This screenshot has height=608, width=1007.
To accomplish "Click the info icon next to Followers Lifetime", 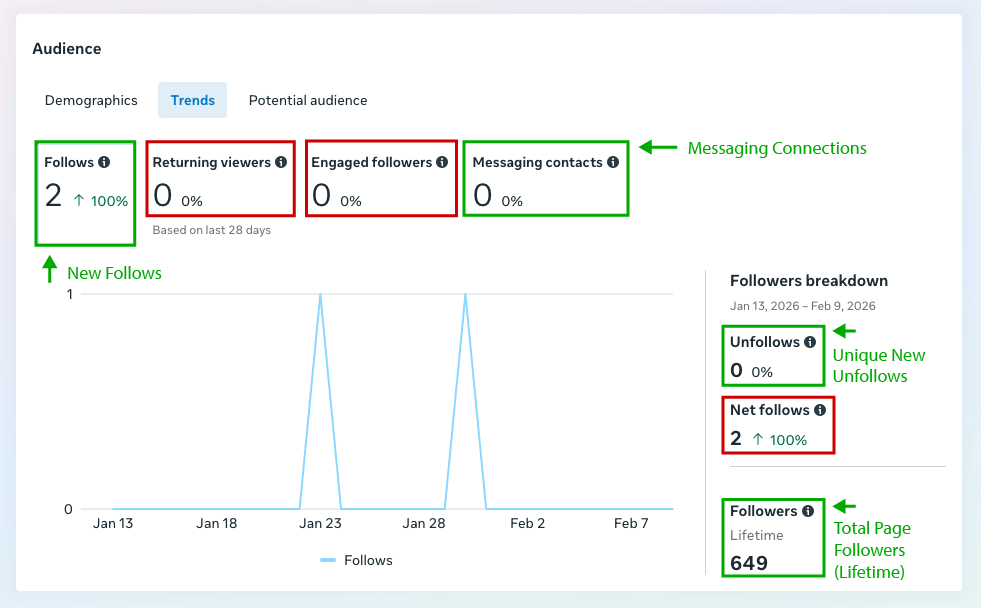I will tap(807, 511).
